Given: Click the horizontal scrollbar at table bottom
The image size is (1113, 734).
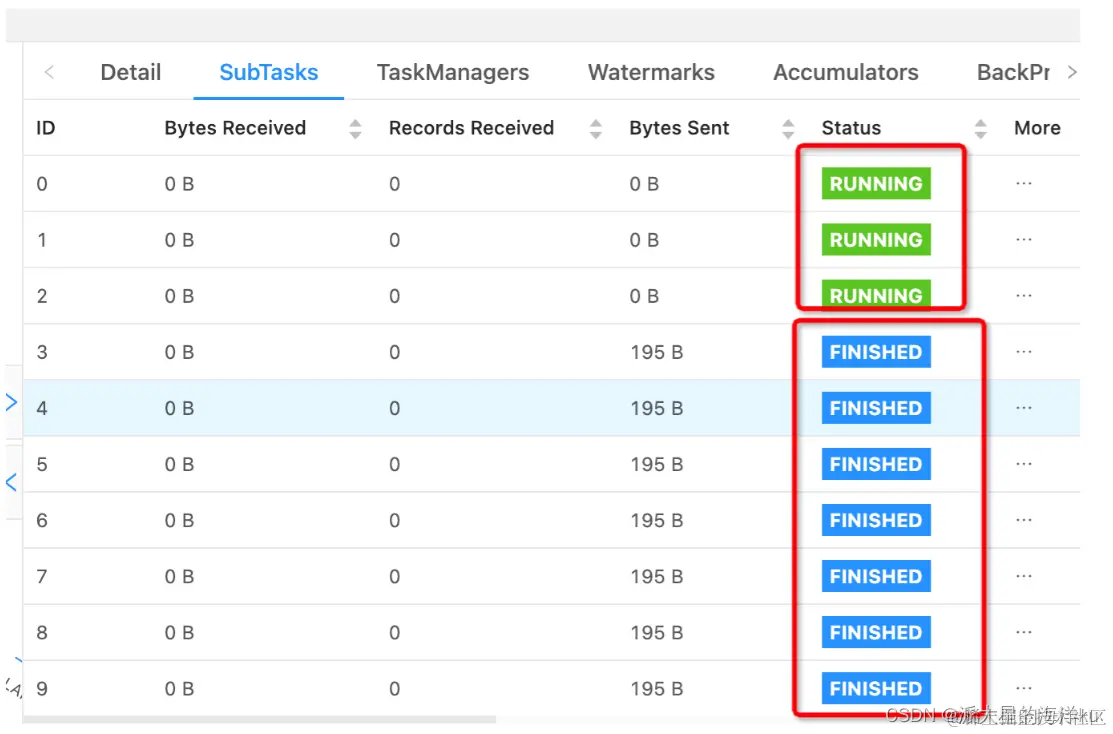Looking at the screenshot, I should point(259,720).
